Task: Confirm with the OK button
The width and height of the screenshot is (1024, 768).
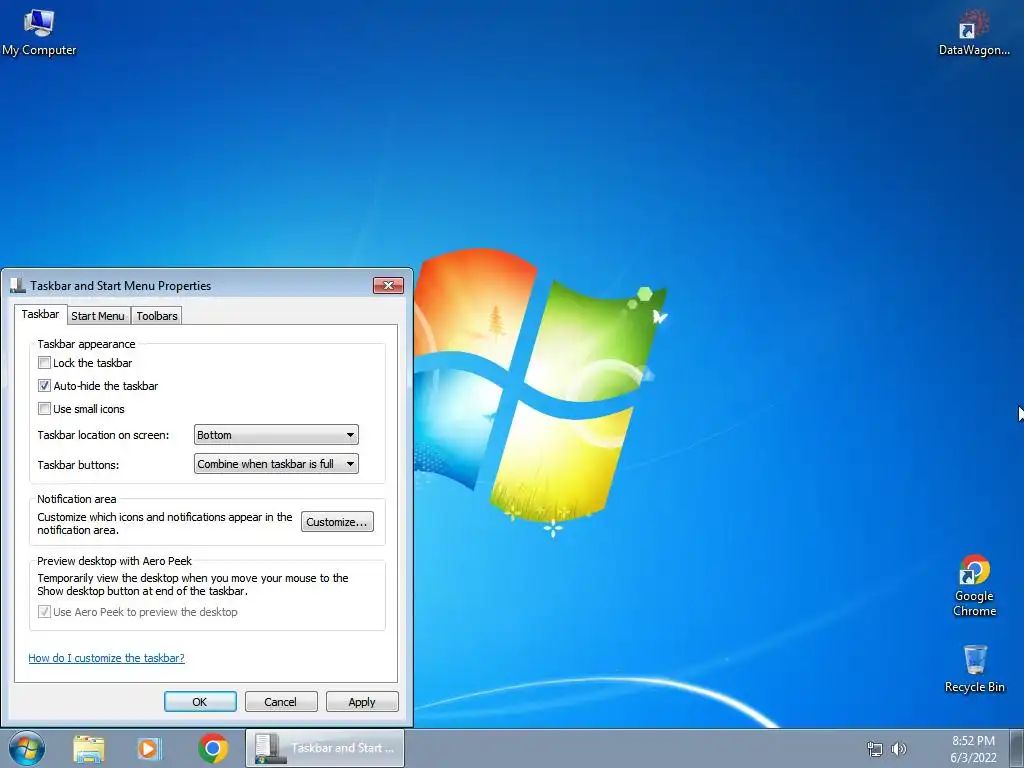Action: point(200,702)
